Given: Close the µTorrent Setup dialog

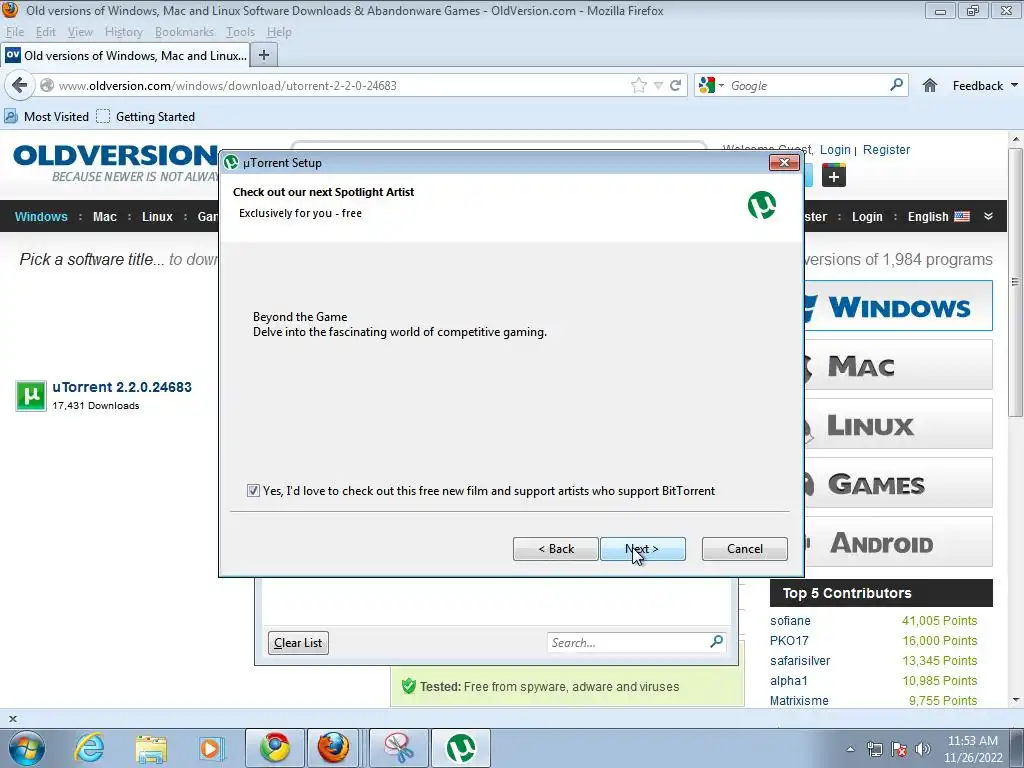Looking at the screenshot, I should [784, 163].
